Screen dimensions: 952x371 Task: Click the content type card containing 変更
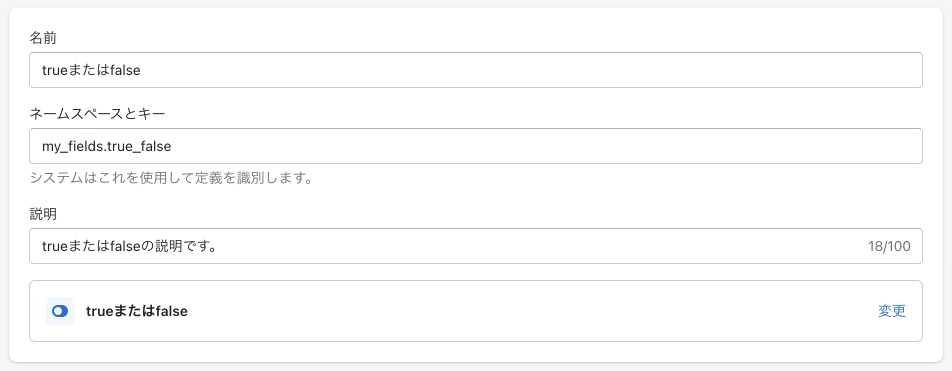[476, 311]
